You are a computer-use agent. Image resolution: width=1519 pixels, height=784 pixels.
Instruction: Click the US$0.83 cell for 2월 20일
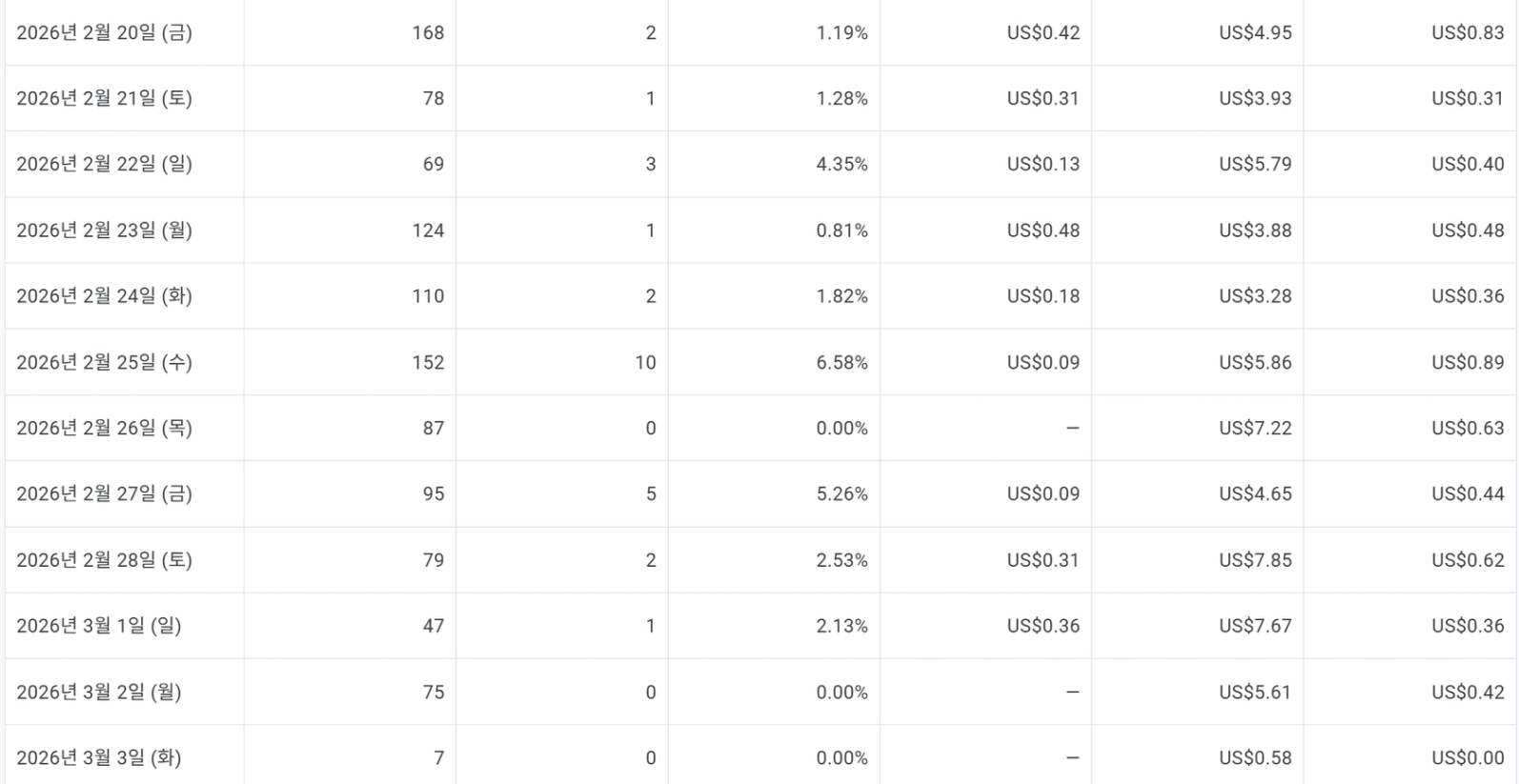(x=1468, y=32)
